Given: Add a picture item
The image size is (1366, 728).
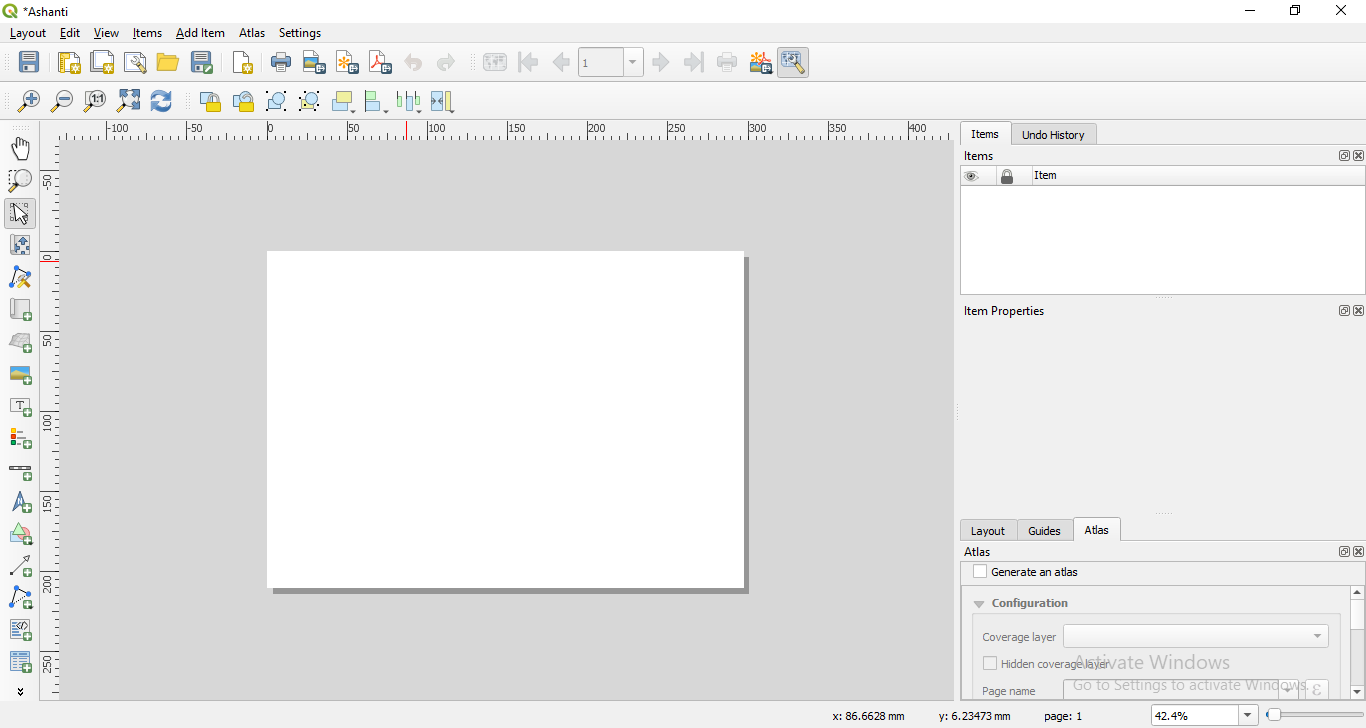Looking at the screenshot, I should coord(20,374).
